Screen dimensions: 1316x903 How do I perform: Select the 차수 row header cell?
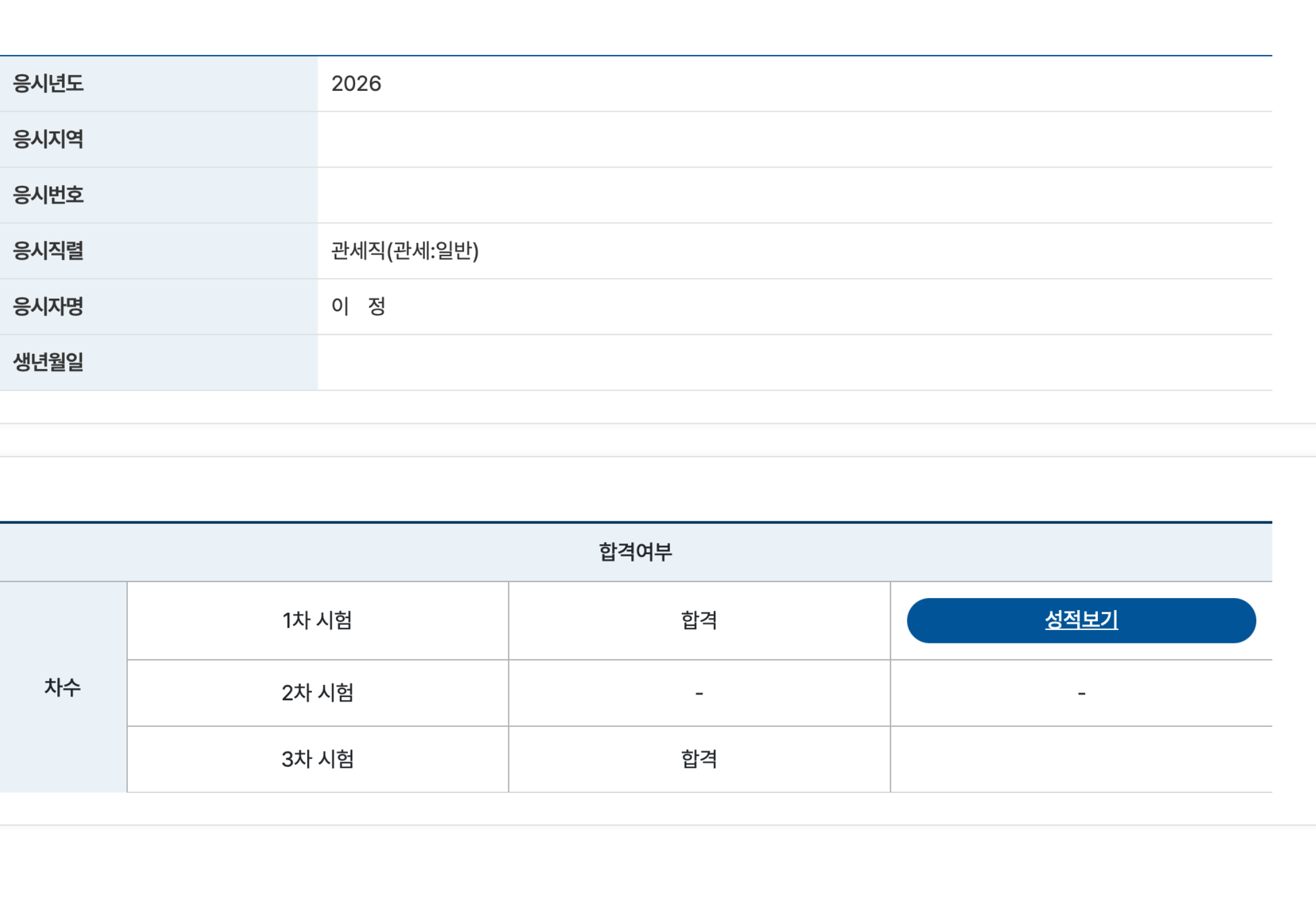[63, 687]
